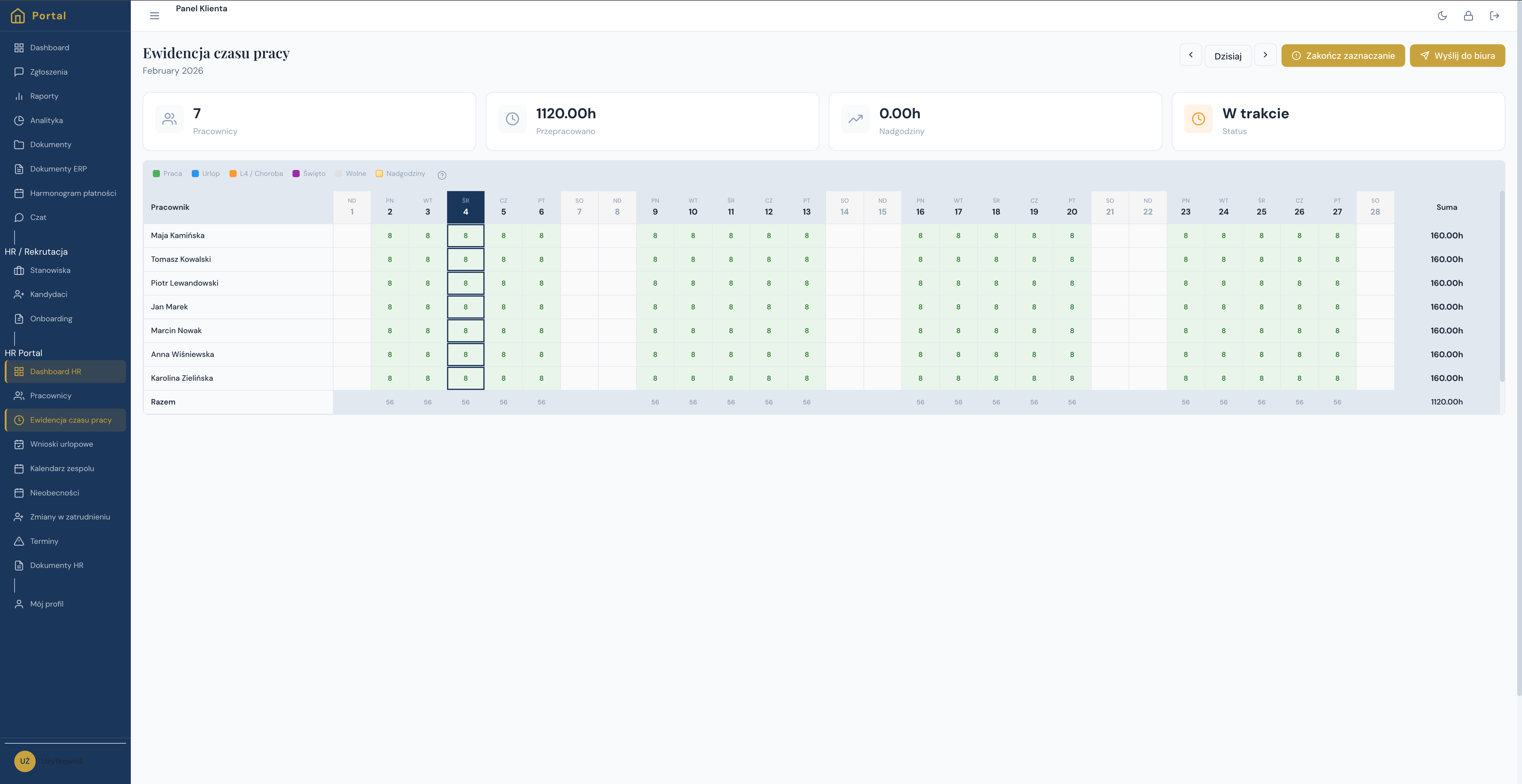Click the logout icon top right
Screen dimensions: 1522x784
[x=1494, y=16]
